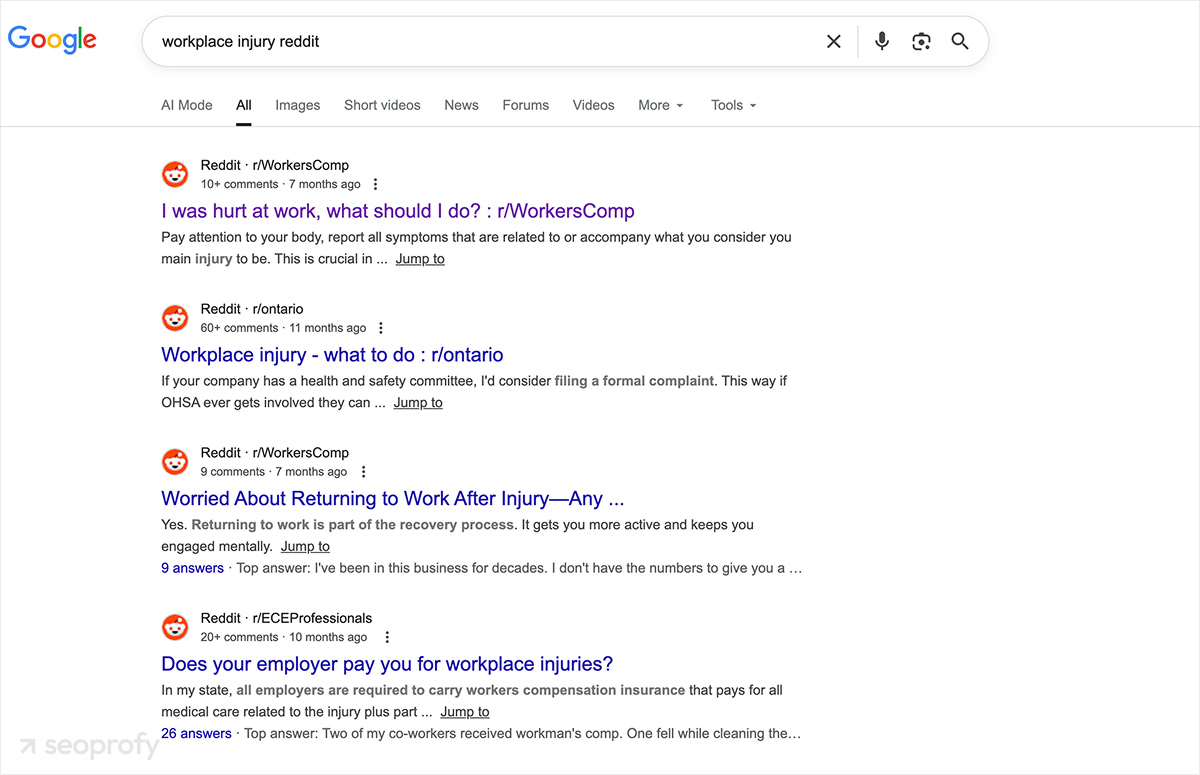Open the three-dot menu on the first result
1200x775 pixels.
coord(375,184)
